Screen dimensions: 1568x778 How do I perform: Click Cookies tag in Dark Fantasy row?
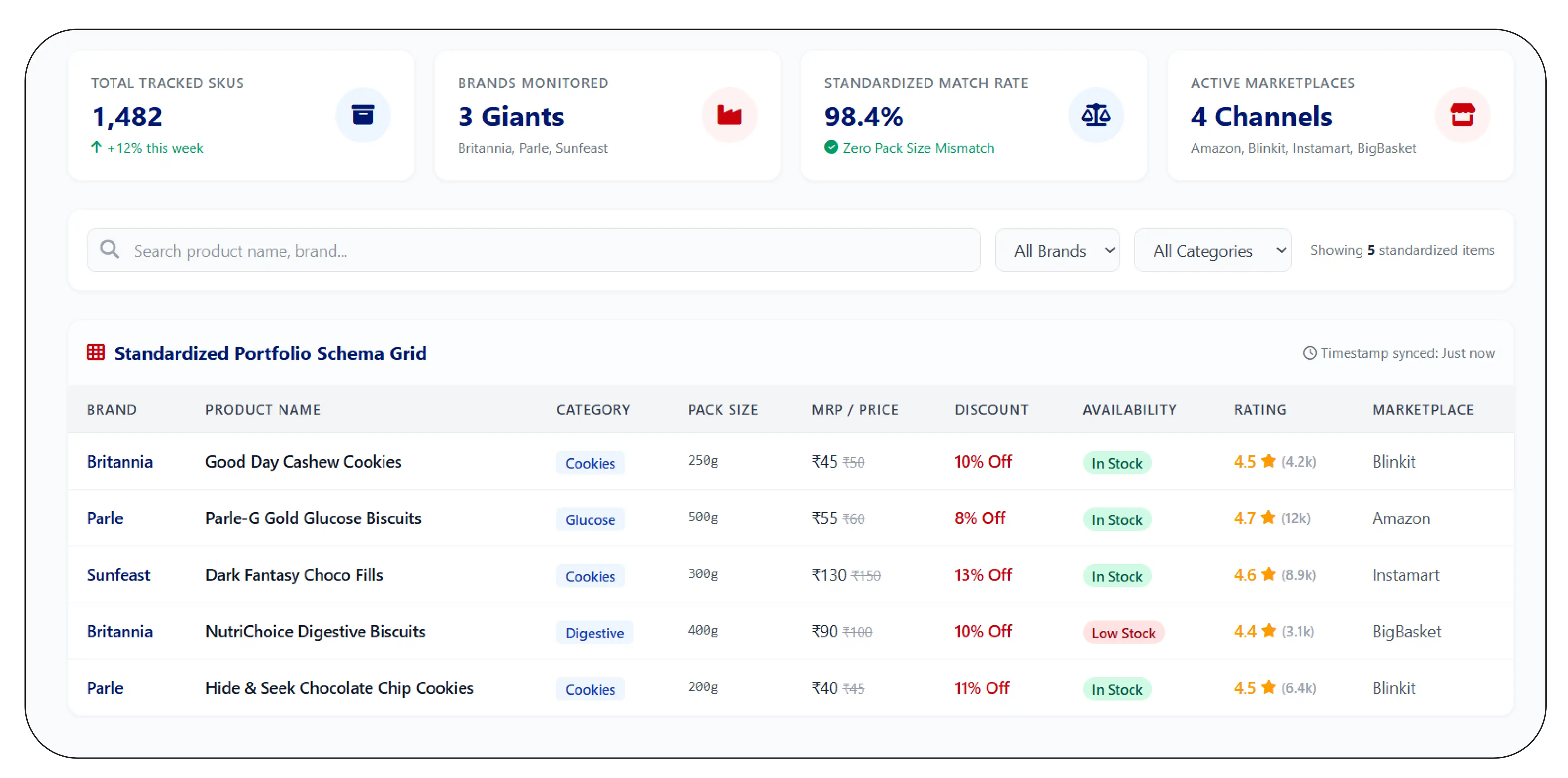(x=590, y=576)
